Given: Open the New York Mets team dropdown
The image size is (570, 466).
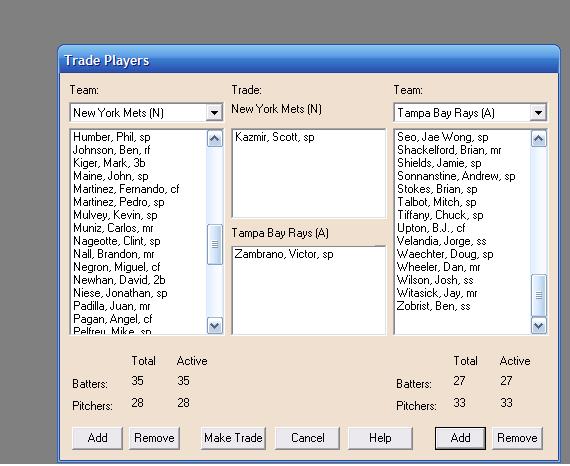Looking at the screenshot, I should 214,113.
